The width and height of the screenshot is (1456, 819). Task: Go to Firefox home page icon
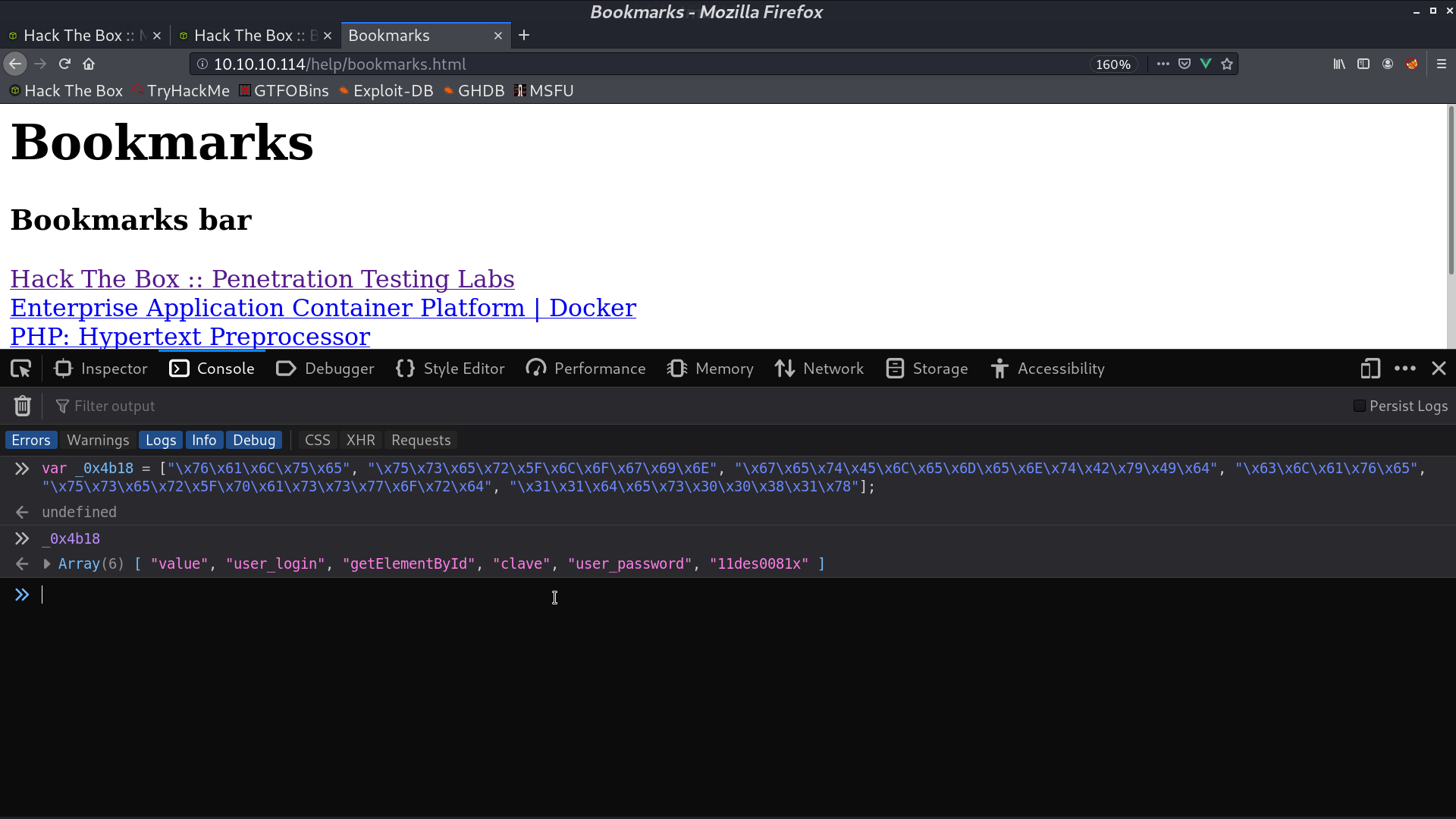pyautogui.click(x=89, y=64)
